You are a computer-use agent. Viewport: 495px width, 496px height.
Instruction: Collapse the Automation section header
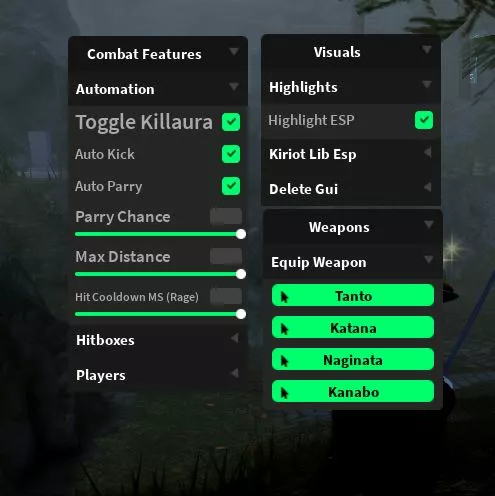tap(158, 89)
